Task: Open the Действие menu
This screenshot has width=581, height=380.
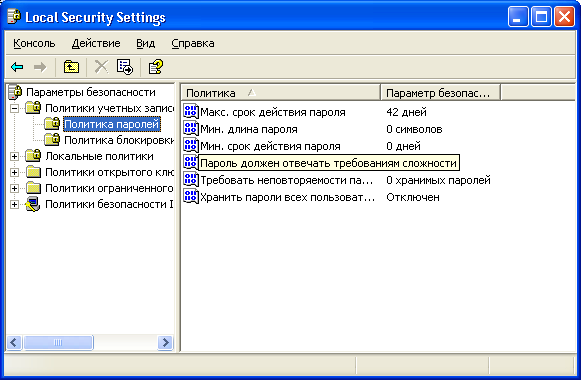Action: (96, 43)
